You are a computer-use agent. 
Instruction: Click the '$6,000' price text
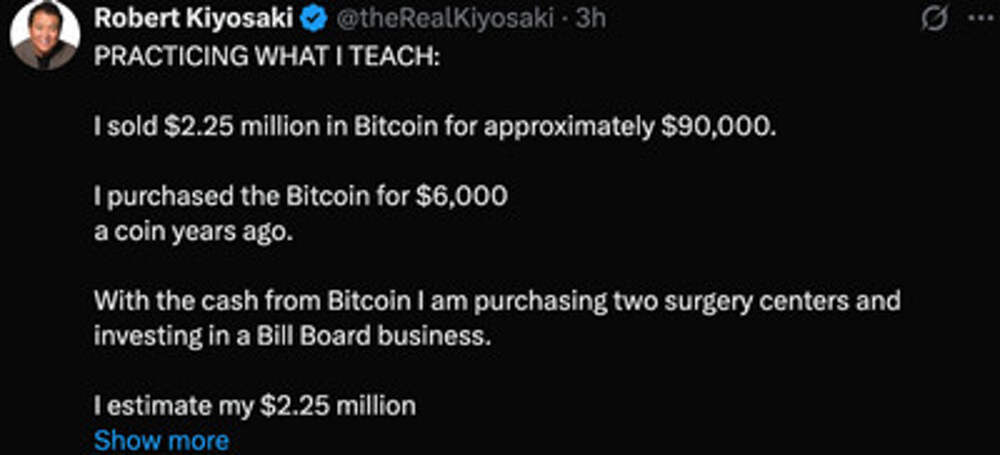coord(470,194)
